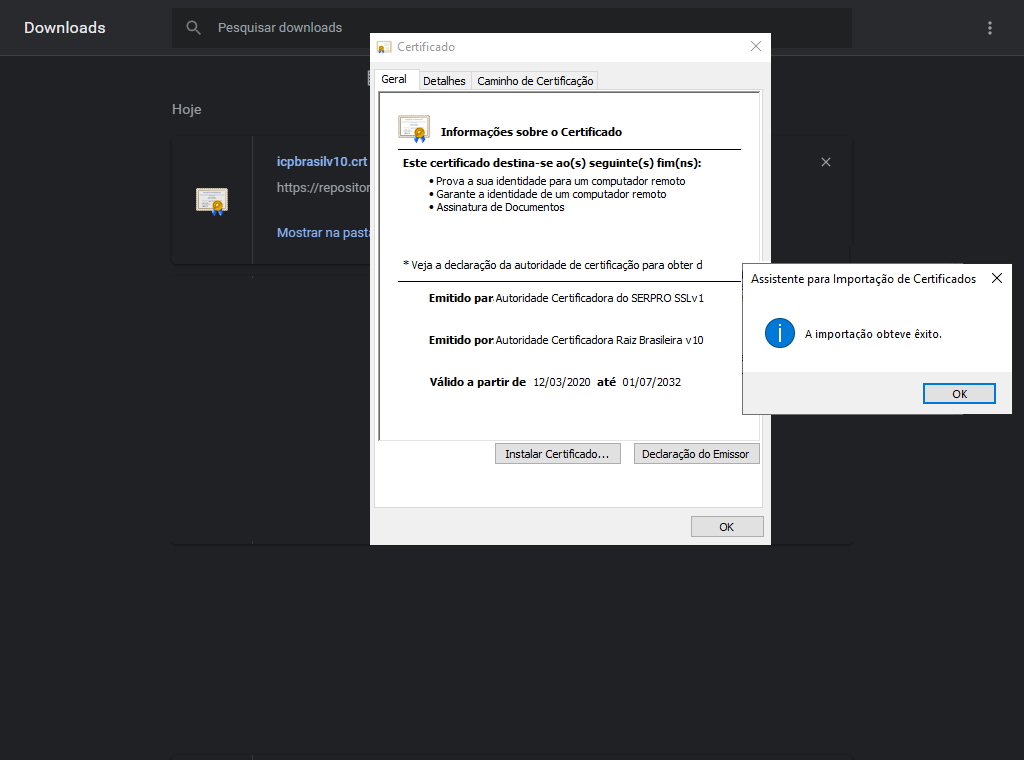Close the Certificado window
The image size is (1024, 760).
tap(756, 47)
